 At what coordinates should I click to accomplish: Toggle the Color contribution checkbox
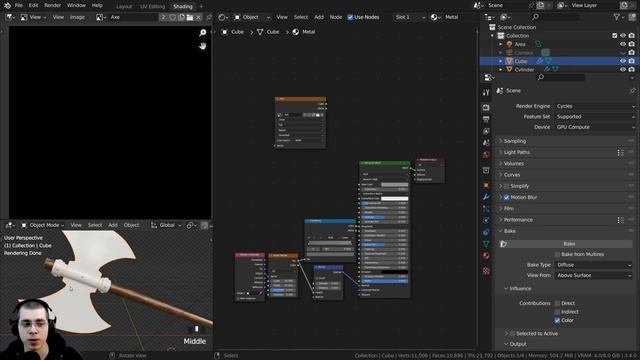click(557, 320)
